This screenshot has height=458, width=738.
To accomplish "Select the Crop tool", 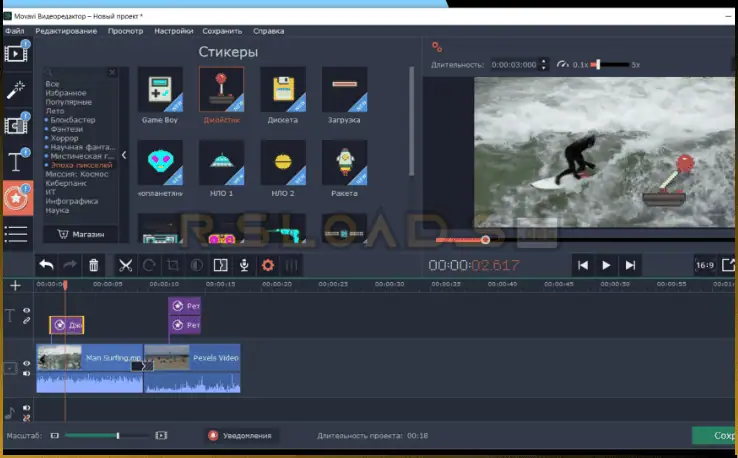I will coord(173,265).
